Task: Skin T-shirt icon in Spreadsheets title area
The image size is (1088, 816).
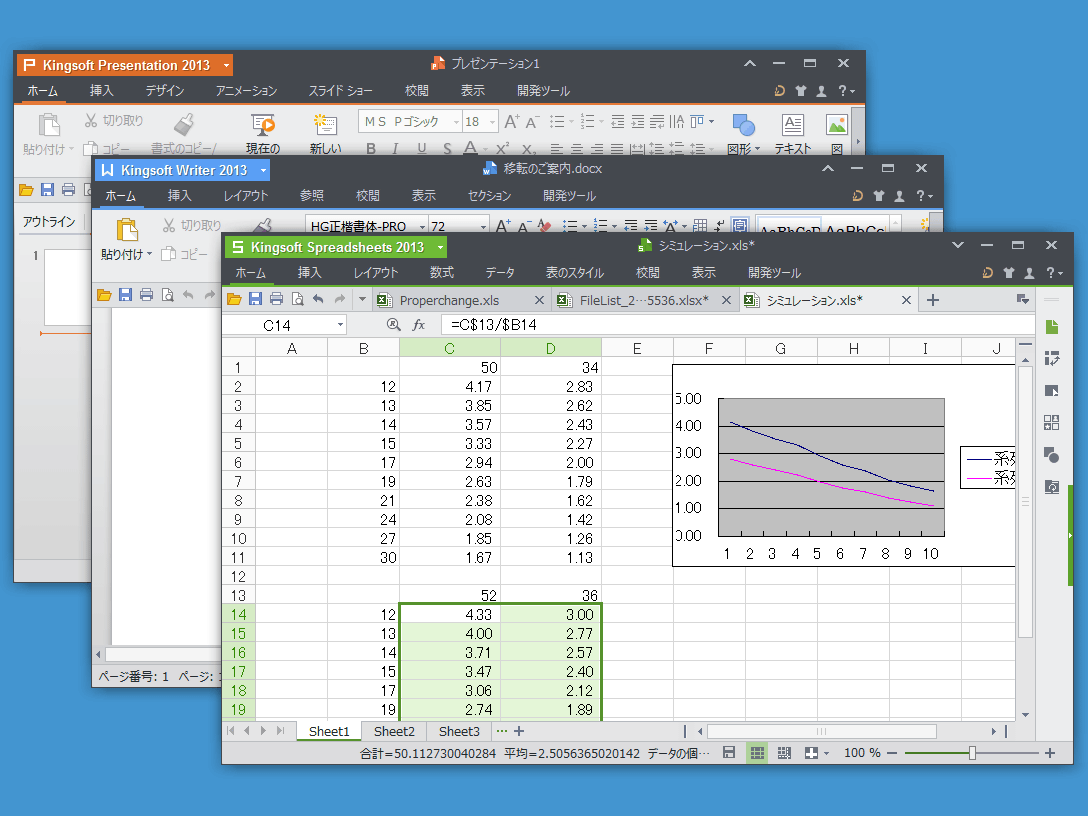Action: 1009,273
